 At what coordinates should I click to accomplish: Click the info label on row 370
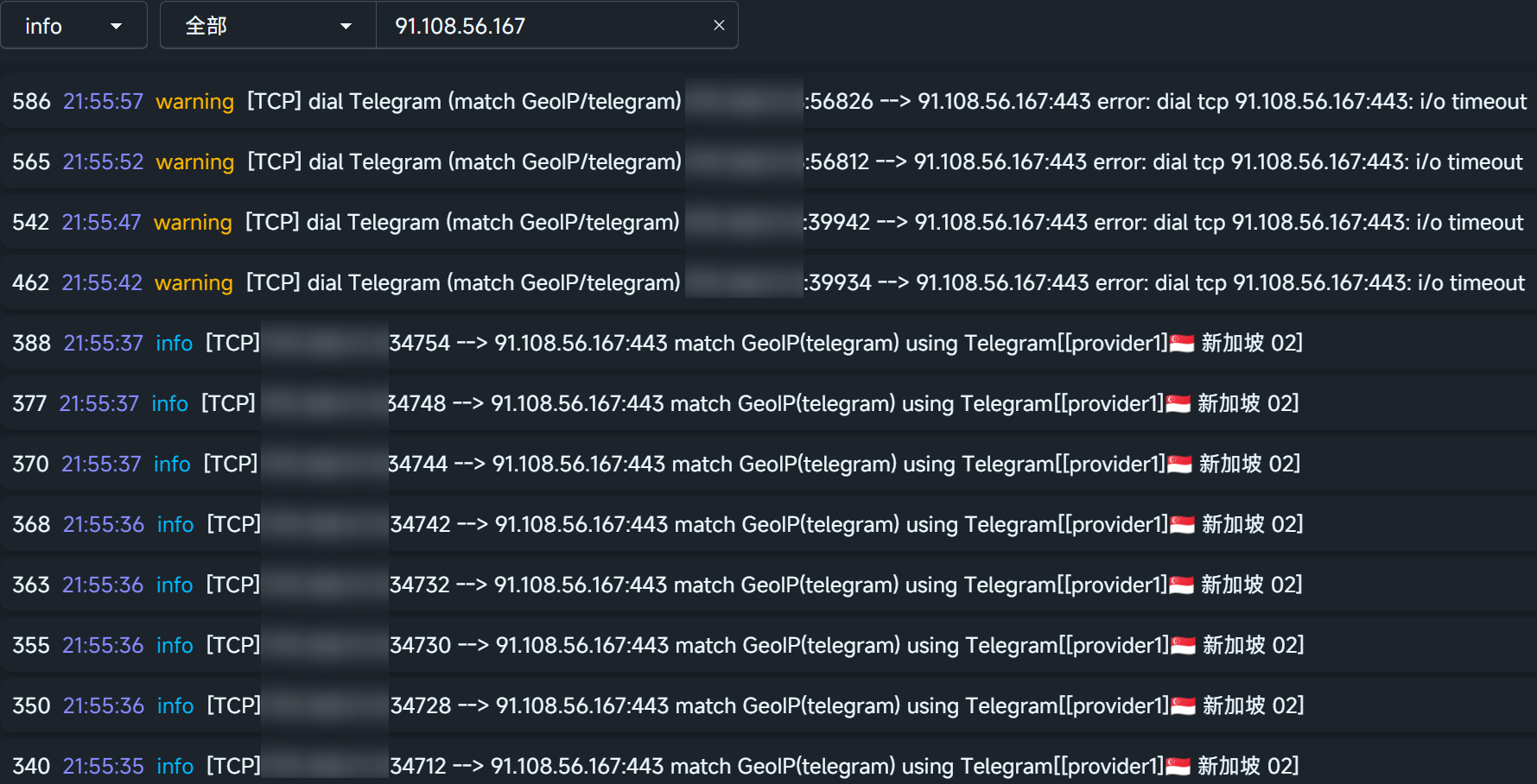coord(172,464)
